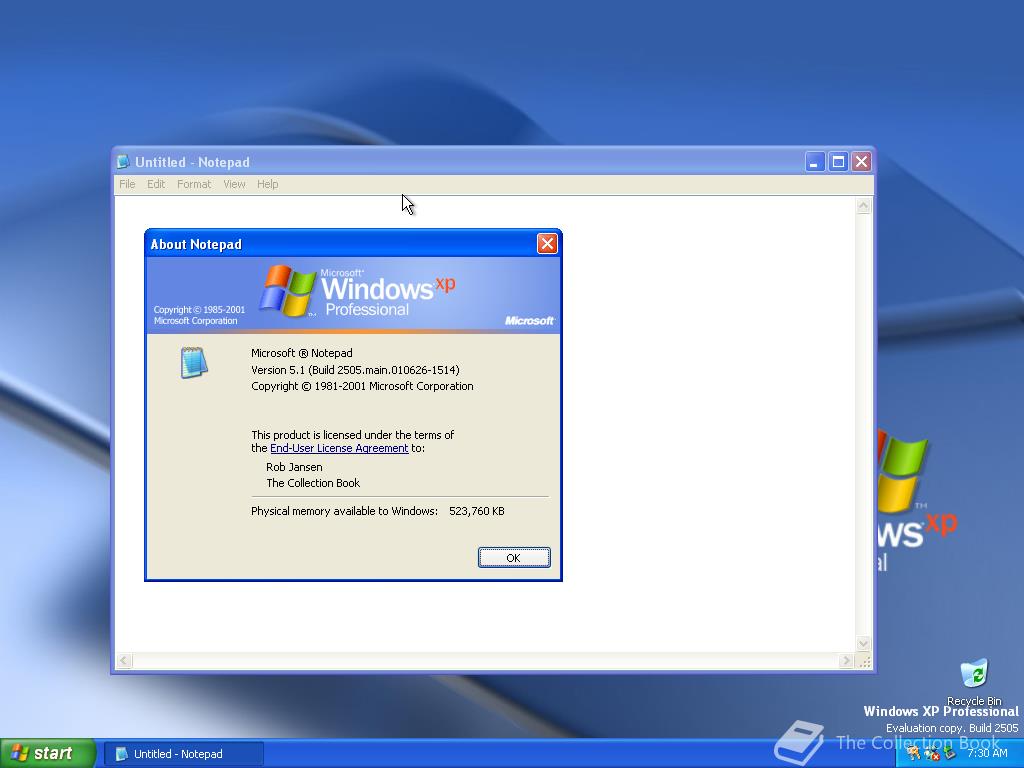Viewport: 1024px width, 768px height.
Task: Click OK in the About Notepad dialog
Action: [514, 557]
